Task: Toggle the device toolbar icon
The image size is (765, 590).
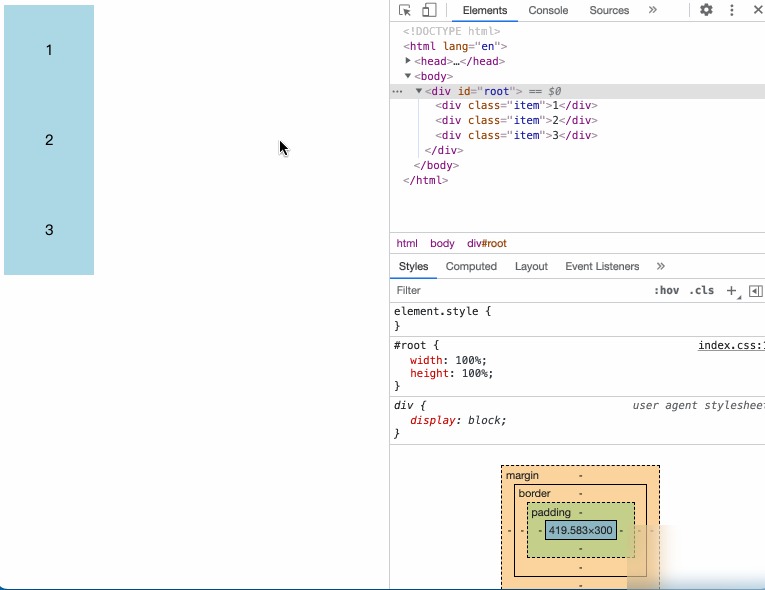Action: (429, 10)
